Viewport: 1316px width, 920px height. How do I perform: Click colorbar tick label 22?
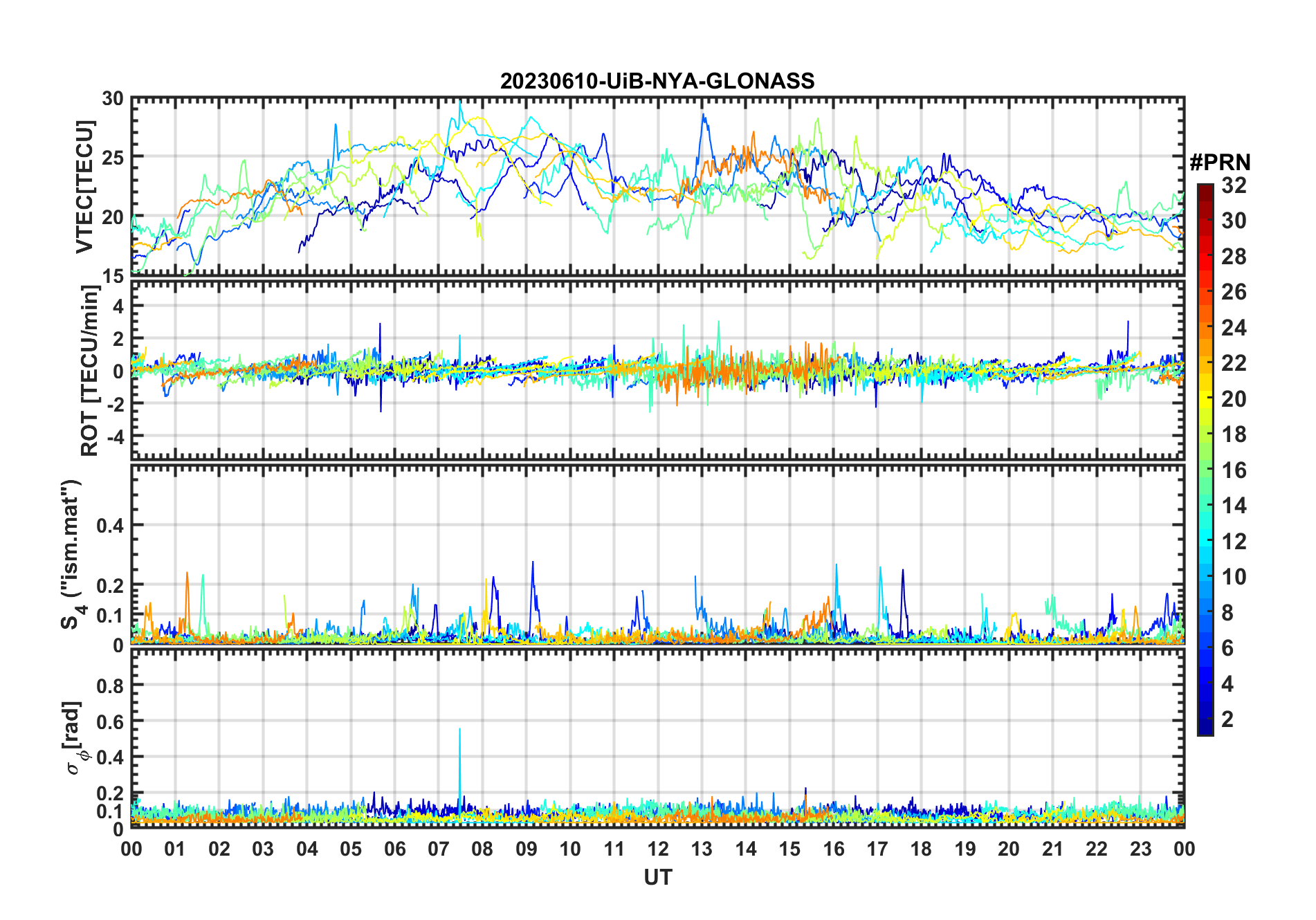[1234, 363]
